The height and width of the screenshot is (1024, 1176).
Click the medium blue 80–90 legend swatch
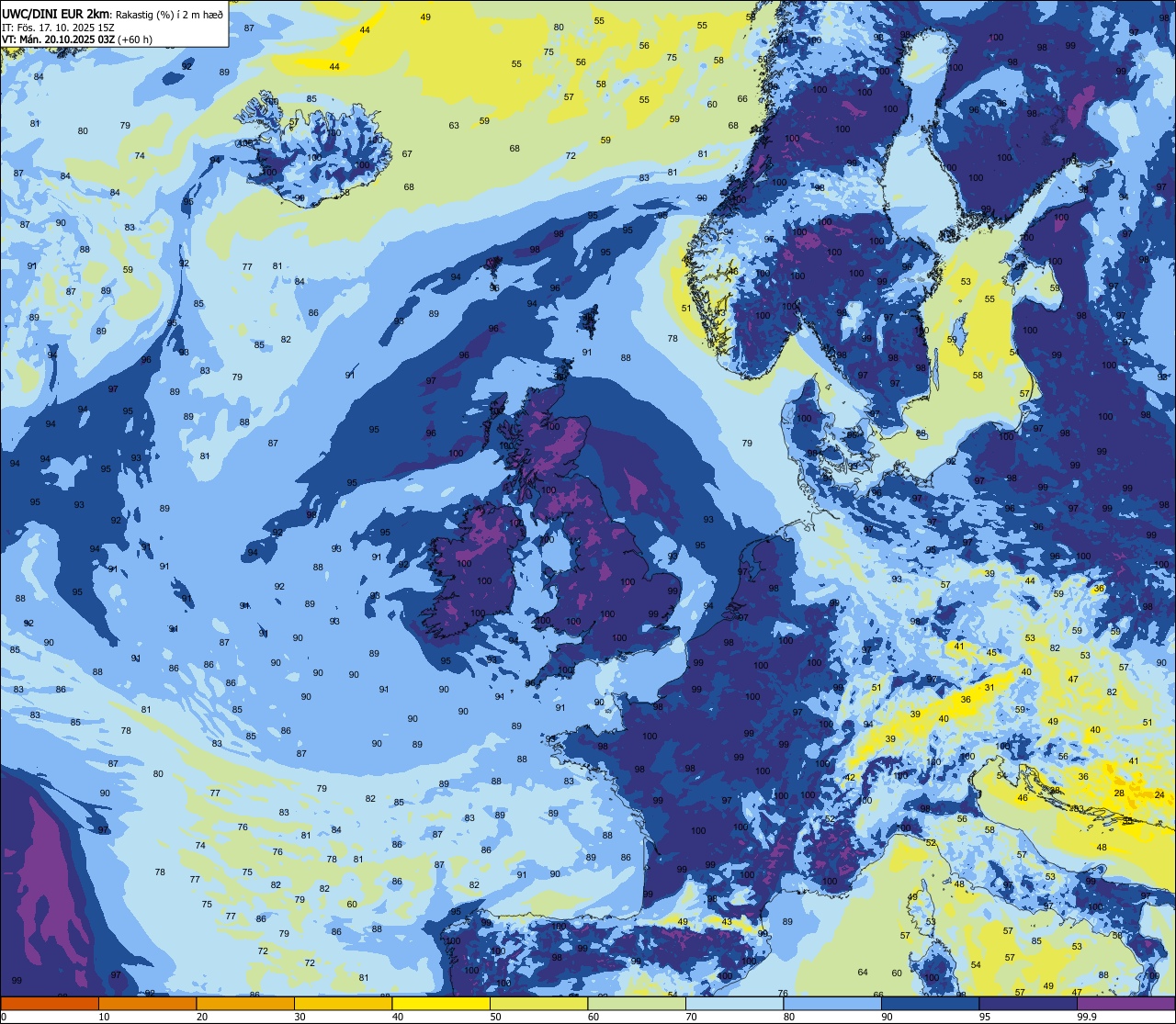point(832,1004)
